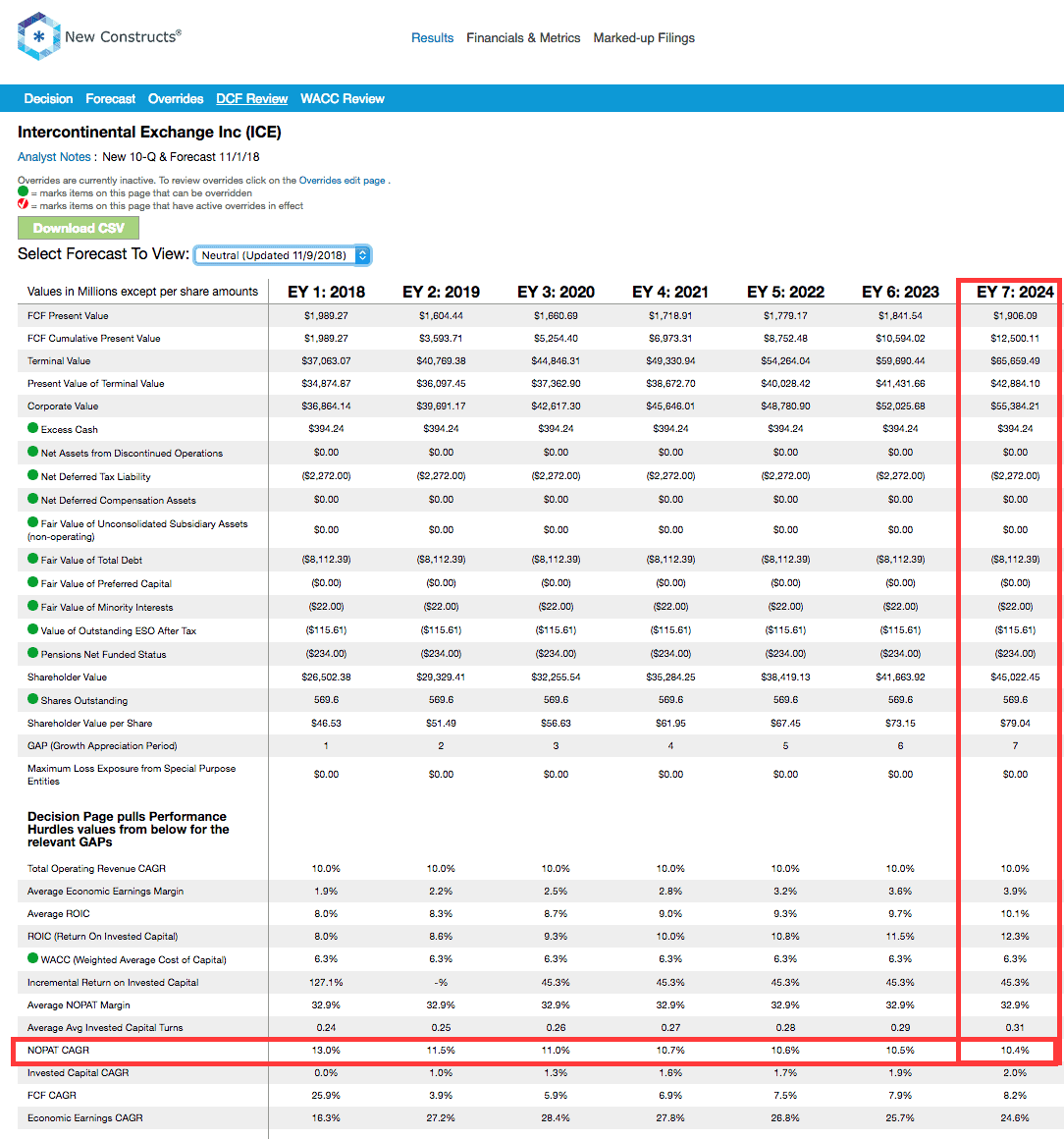Click the EY 1: 2018 column header
1064x1139 pixels.
point(326,292)
